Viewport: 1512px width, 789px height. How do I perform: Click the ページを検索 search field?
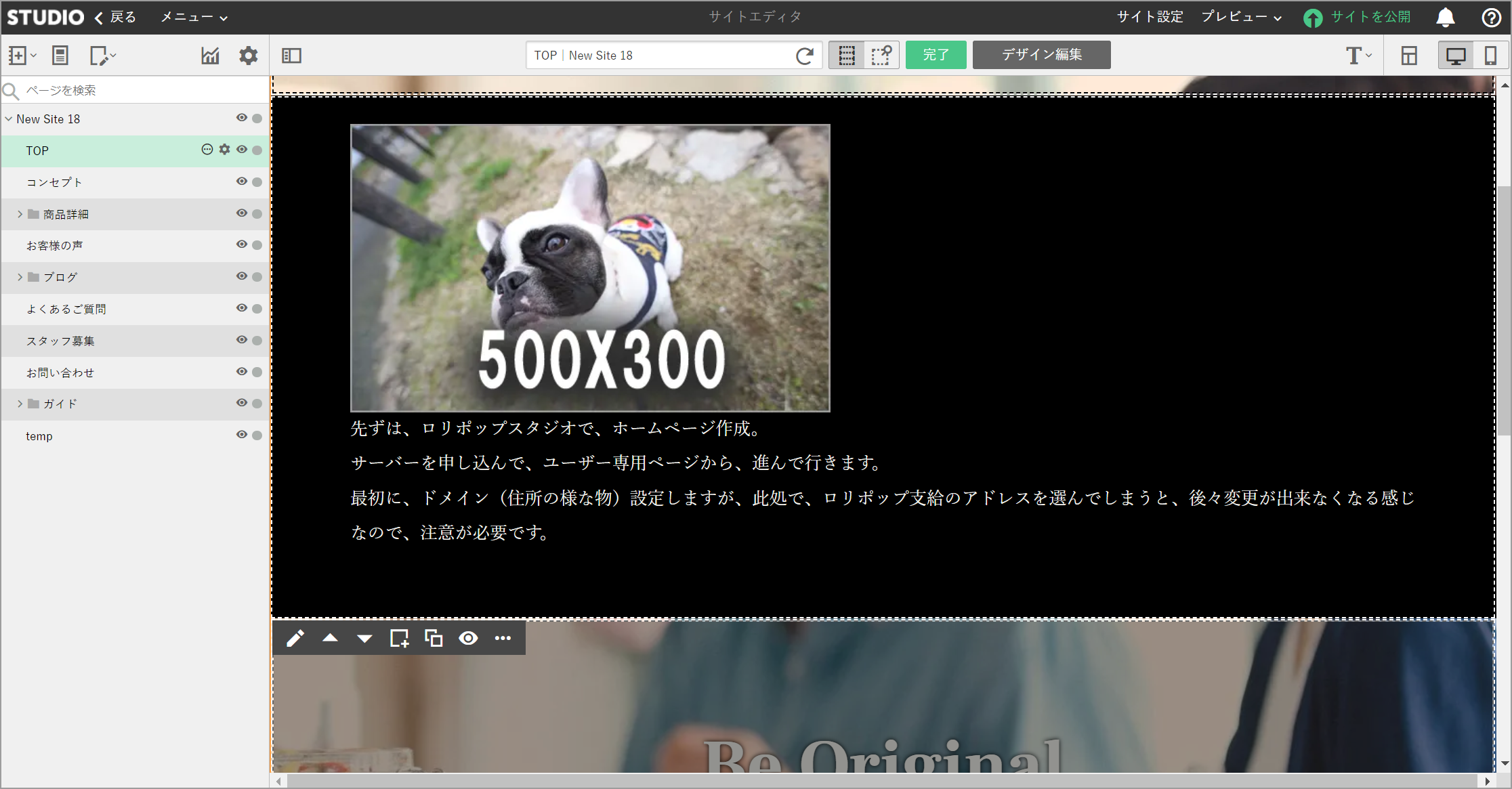coord(142,90)
